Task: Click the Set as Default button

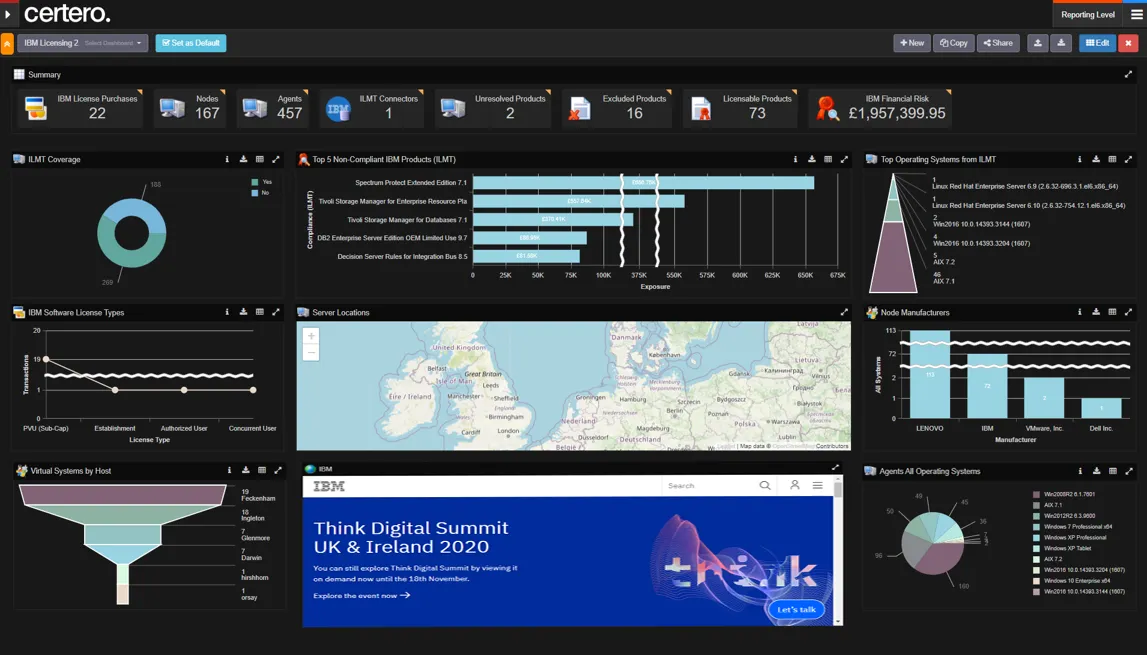Action: click(x=190, y=43)
